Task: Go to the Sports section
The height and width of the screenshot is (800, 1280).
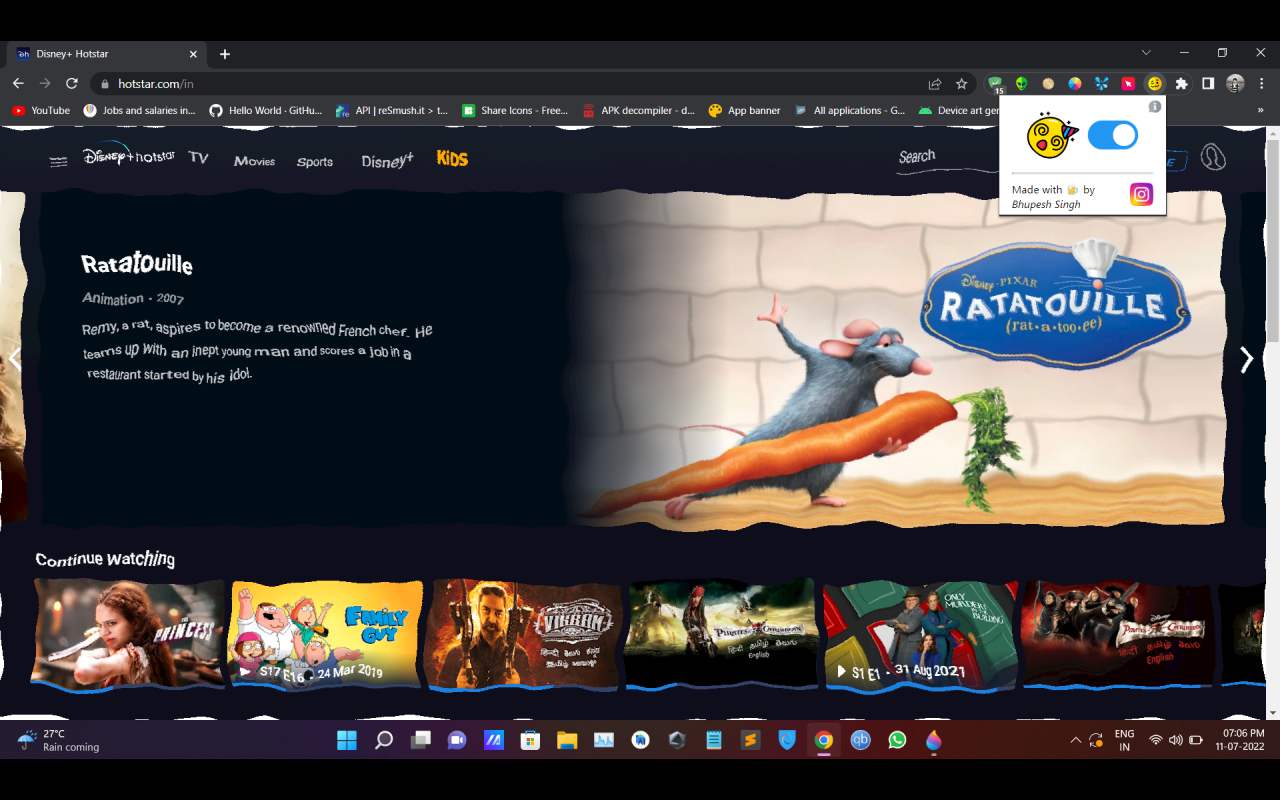Action: click(x=315, y=162)
